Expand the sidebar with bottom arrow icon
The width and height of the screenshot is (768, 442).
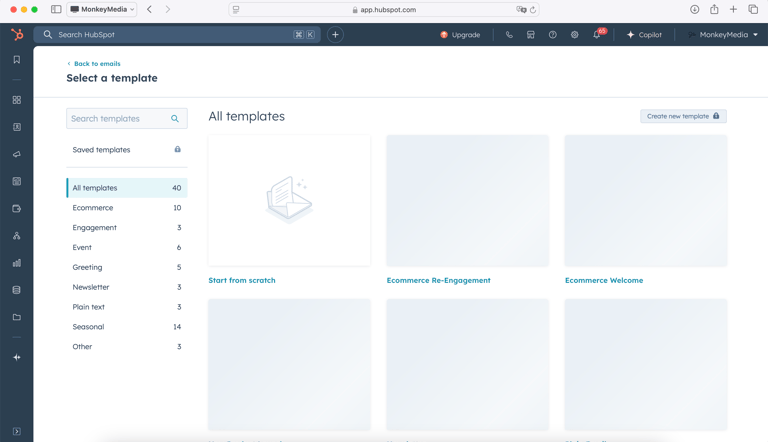[x=17, y=431]
